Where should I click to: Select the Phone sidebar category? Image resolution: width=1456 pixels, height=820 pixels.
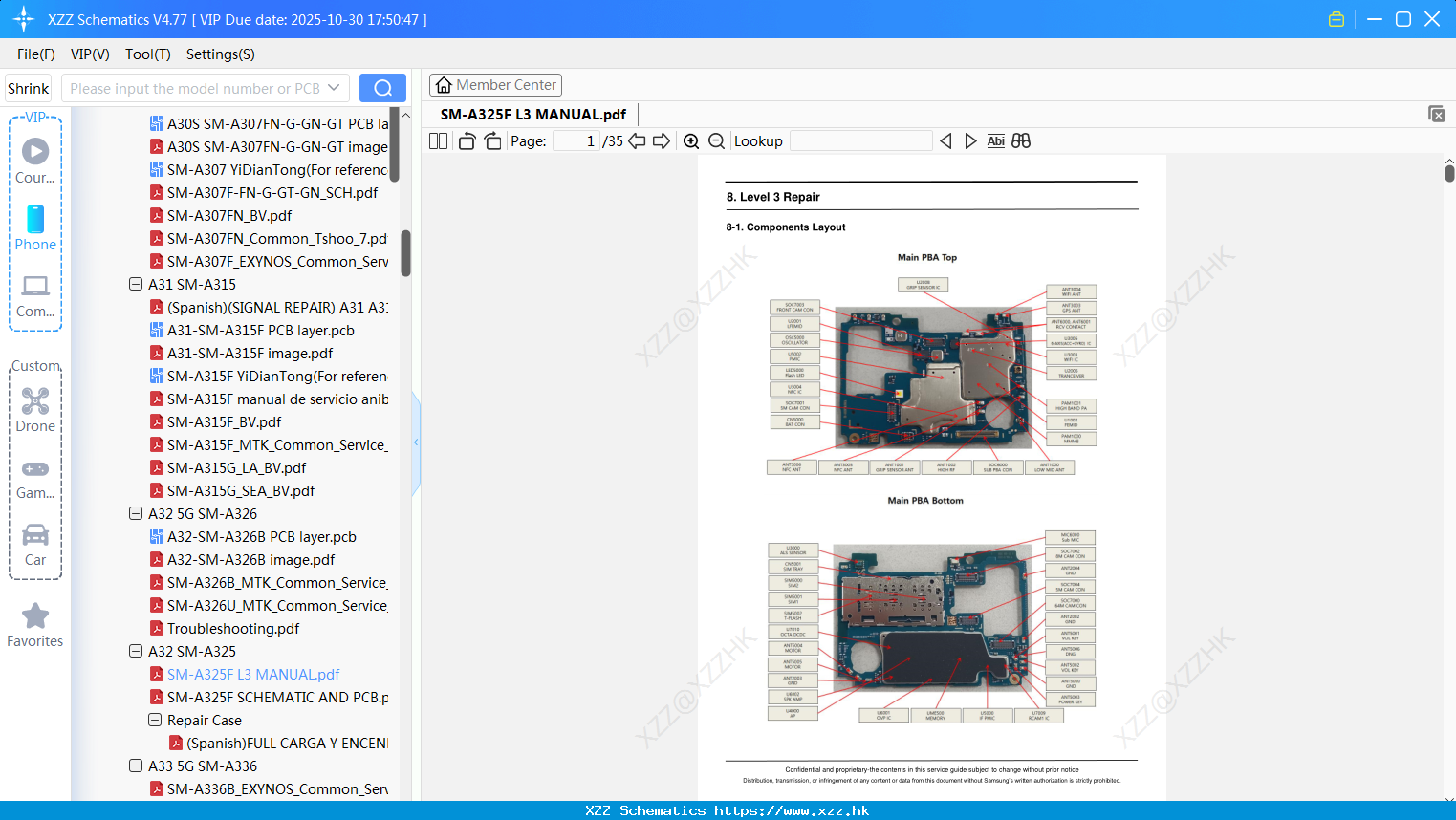(x=35, y=227)
